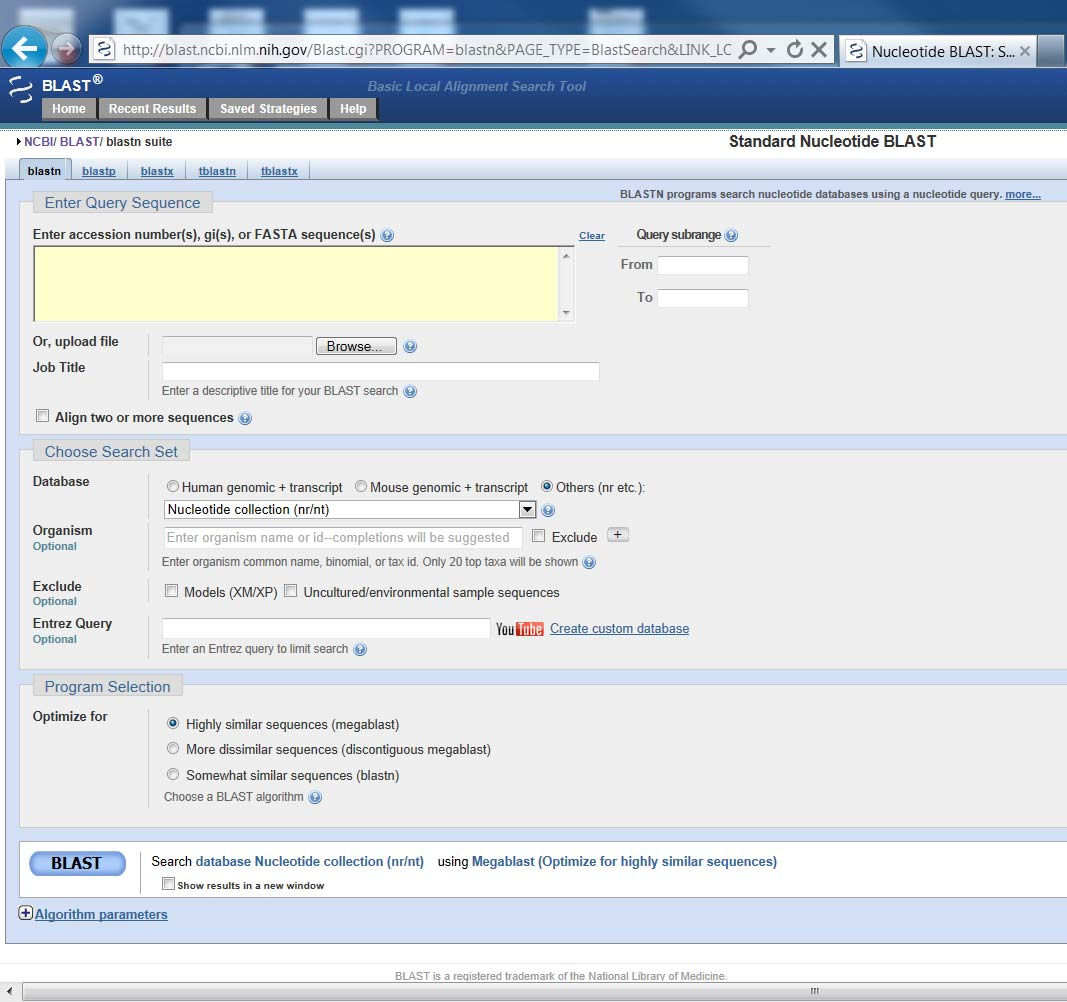Enable Show results in a new window
This screenshot has height=1002, width=1067.
[x=168, y=884]
